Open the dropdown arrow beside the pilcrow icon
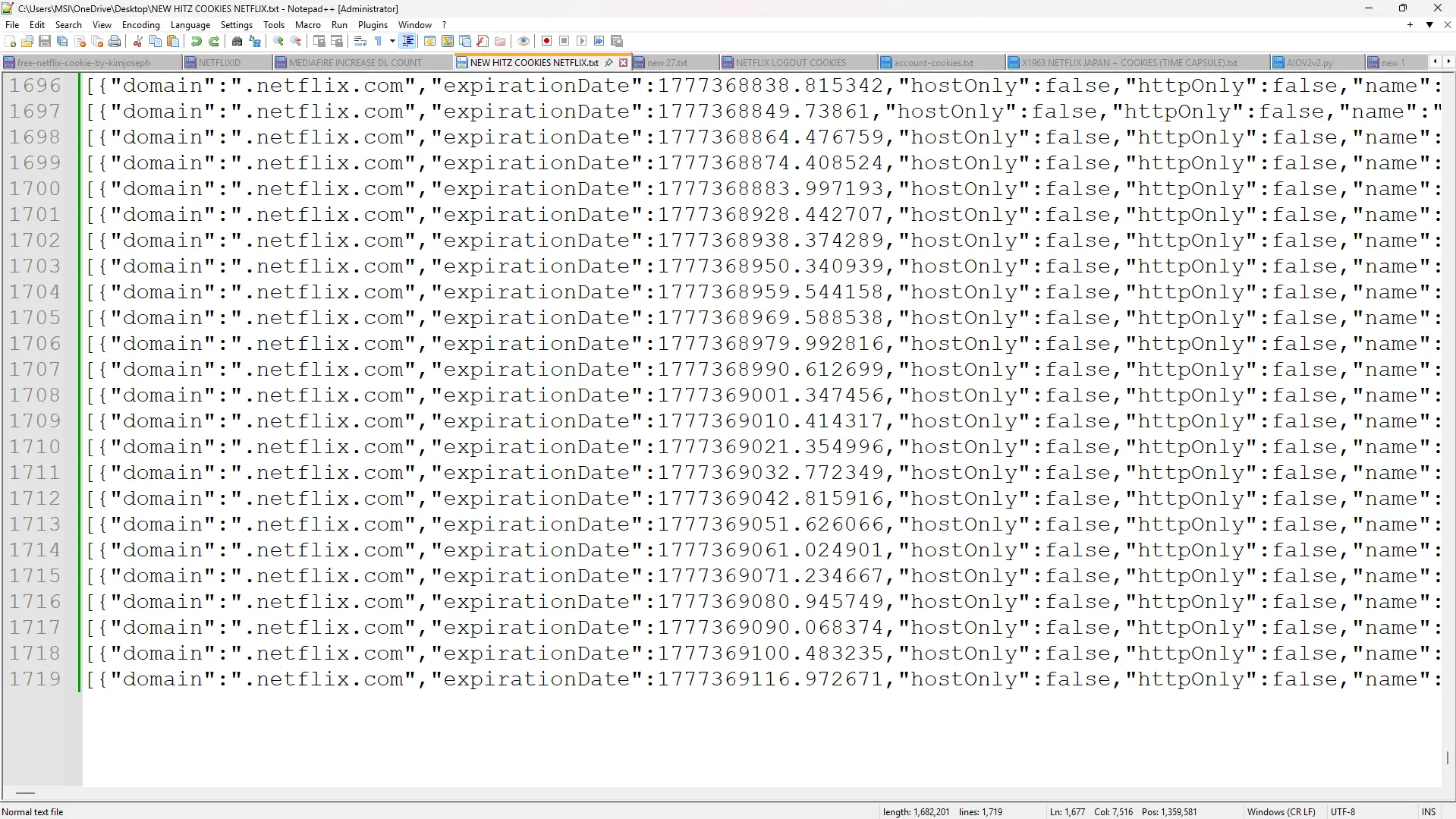The image size is (1456, 819). [392, 41]
